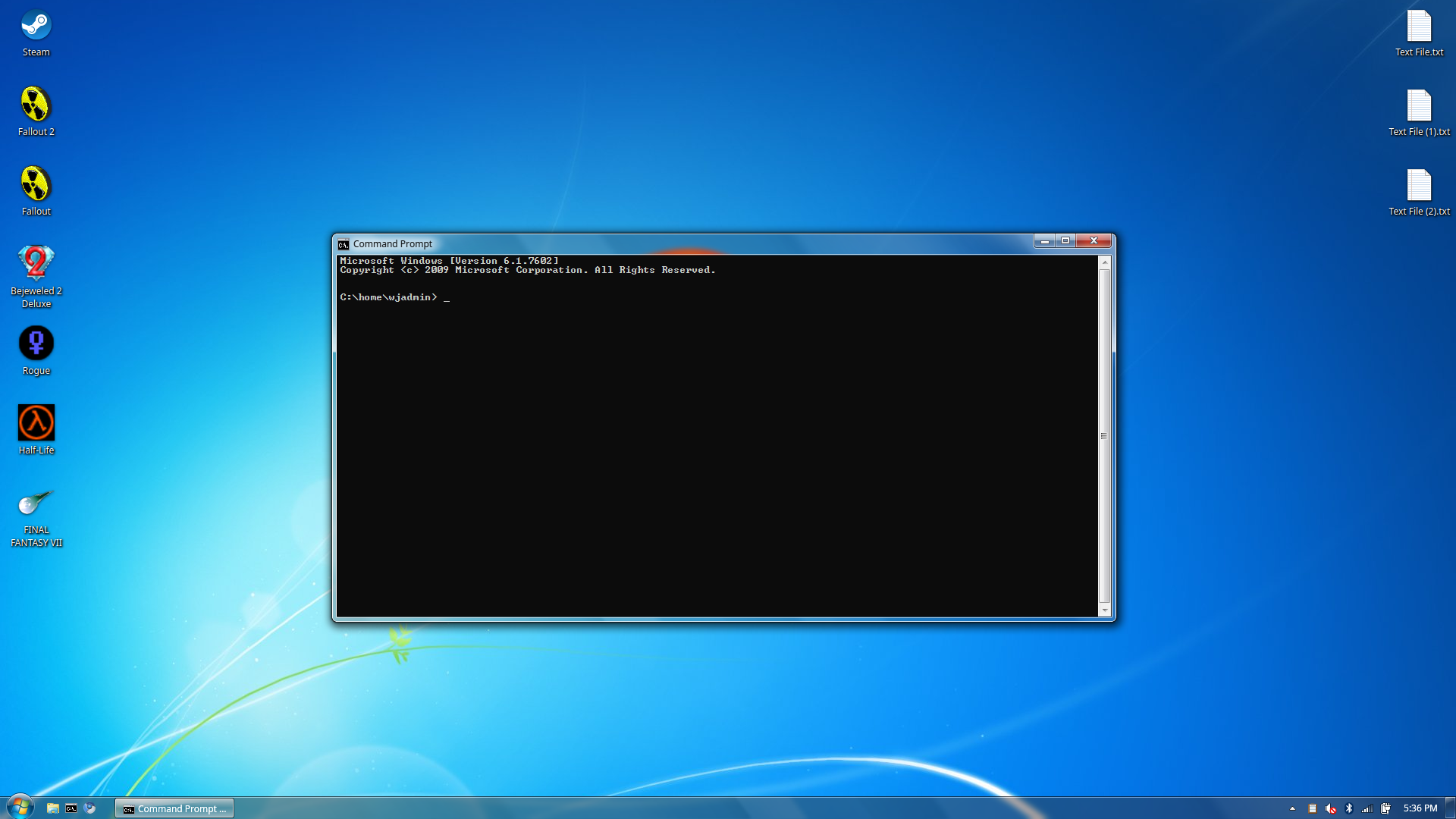The image size is (1456, 819).
Task: Click the Command Prompt vertical scrollbar thumb
Action: coord(1104,435)
